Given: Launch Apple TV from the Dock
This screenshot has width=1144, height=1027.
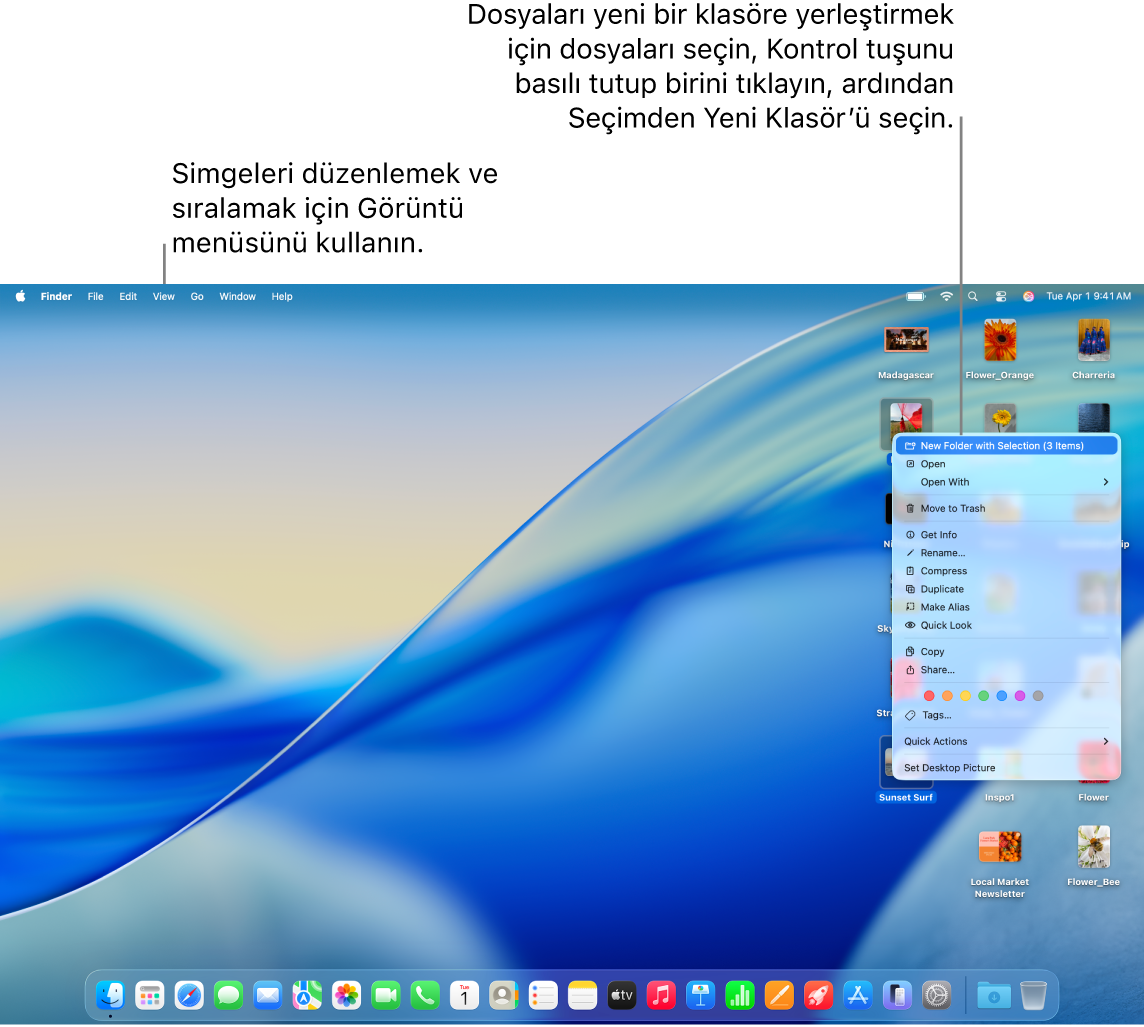Looking at the screenshot, I should click(x=622, y=996).
